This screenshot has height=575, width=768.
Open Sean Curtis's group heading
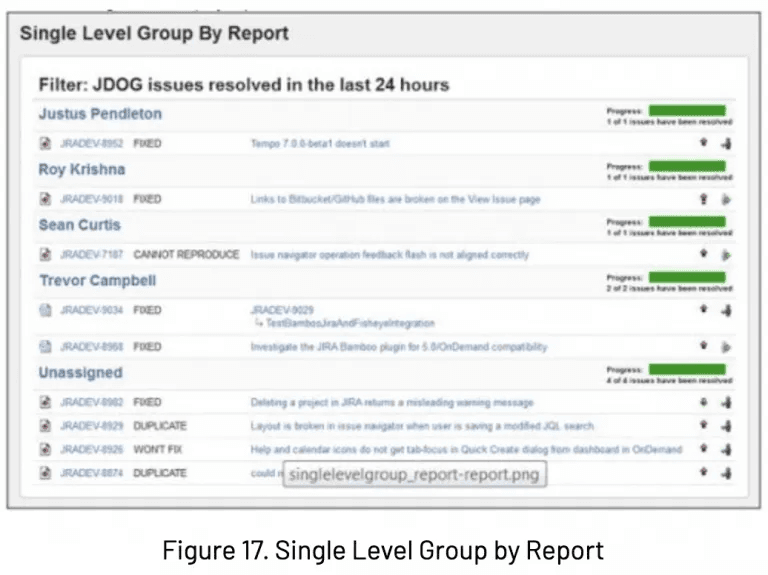(79, 225)
